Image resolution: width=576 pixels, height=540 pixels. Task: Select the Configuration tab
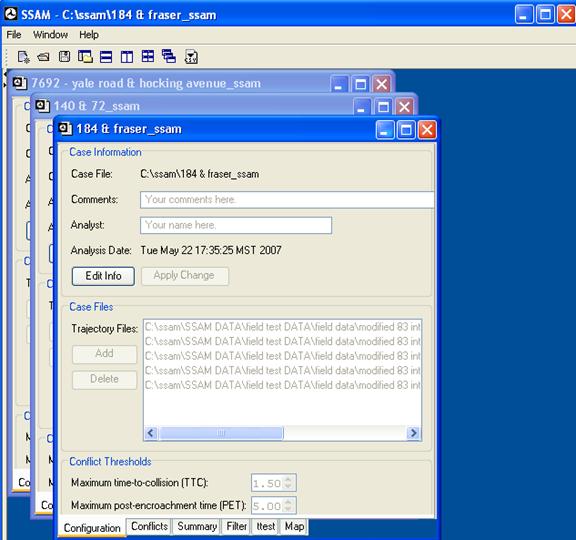coord(92,528)
